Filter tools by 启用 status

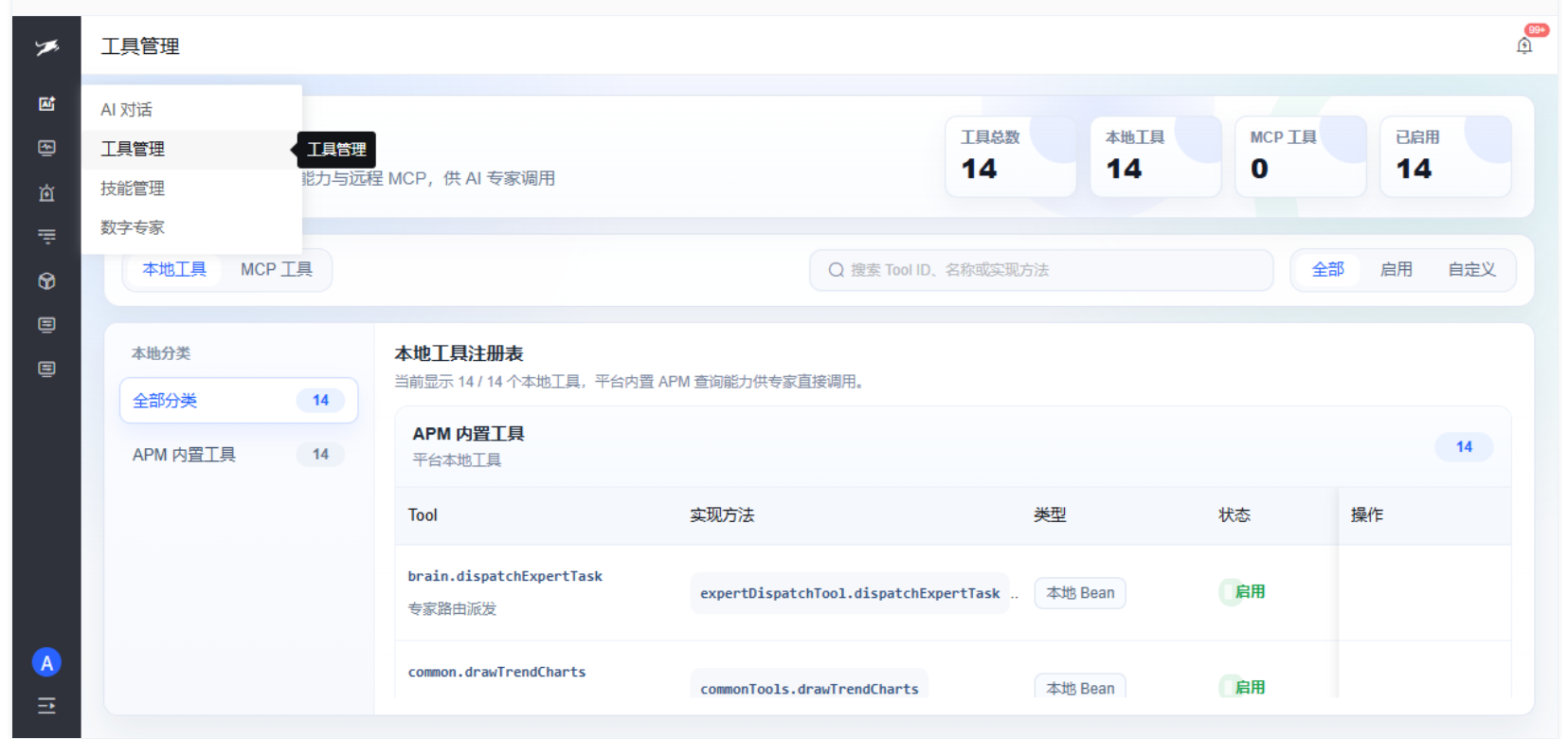(x=1396, y=270)
